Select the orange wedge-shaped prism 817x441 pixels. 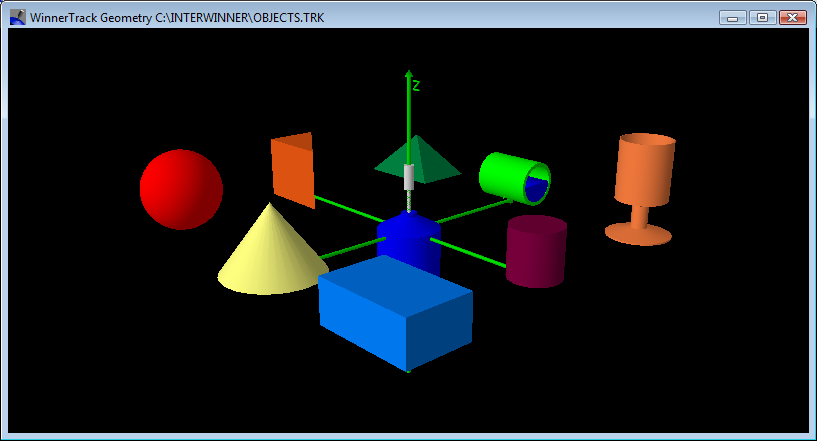coord(292,168)
